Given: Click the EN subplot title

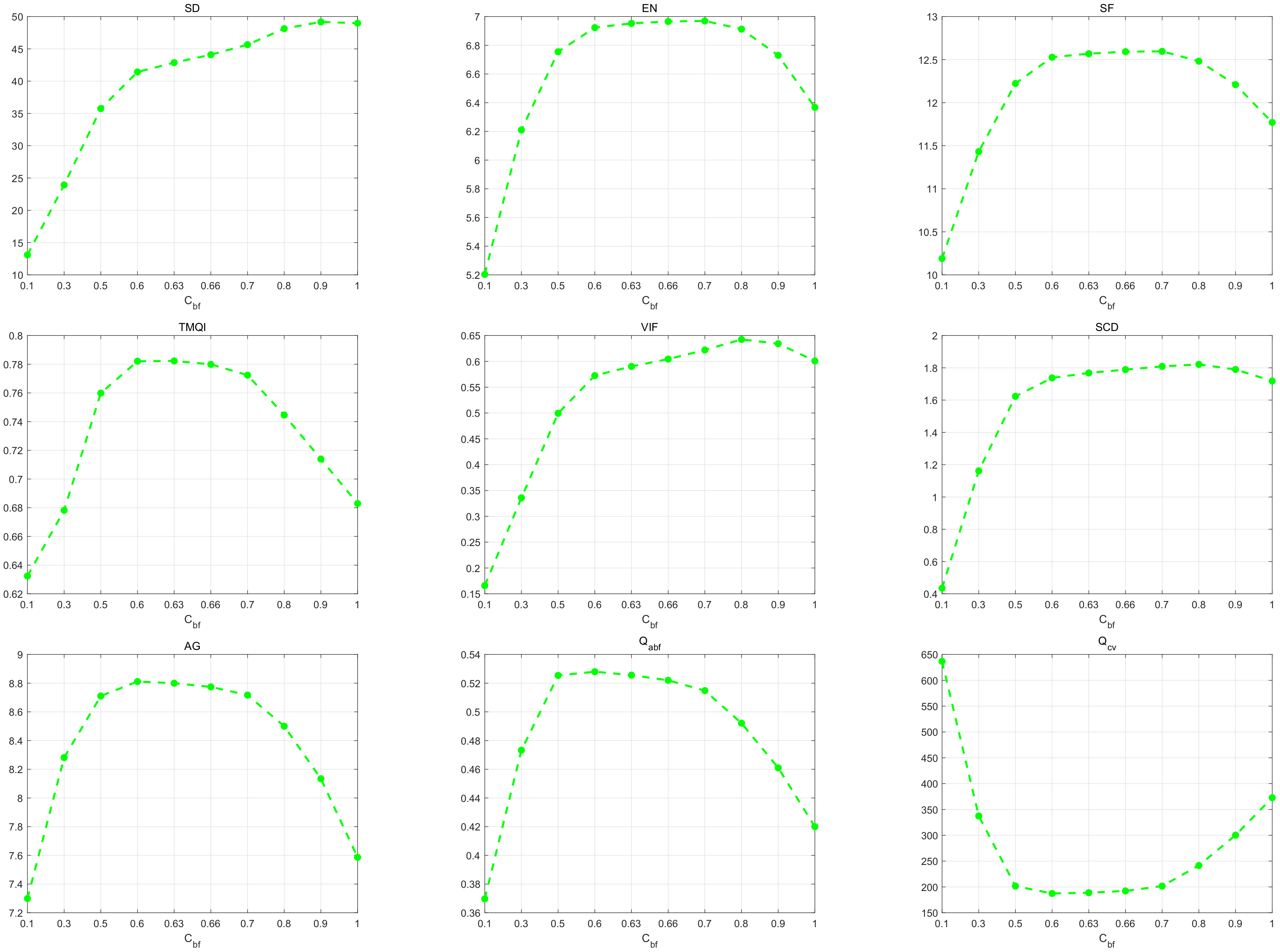Looking at the screenshot, I should click(649, 8).
